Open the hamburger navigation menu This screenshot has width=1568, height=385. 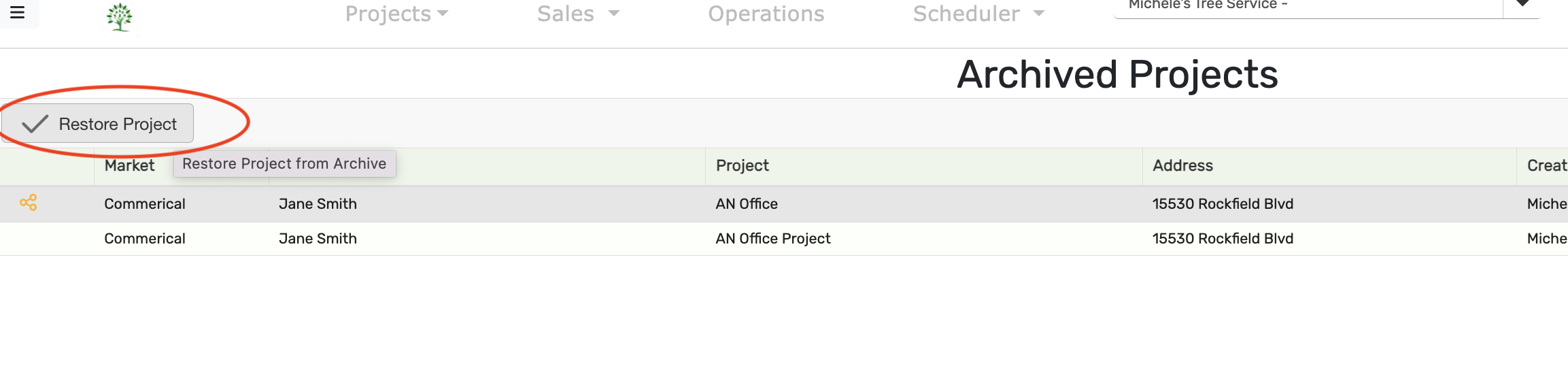(18, 12)
